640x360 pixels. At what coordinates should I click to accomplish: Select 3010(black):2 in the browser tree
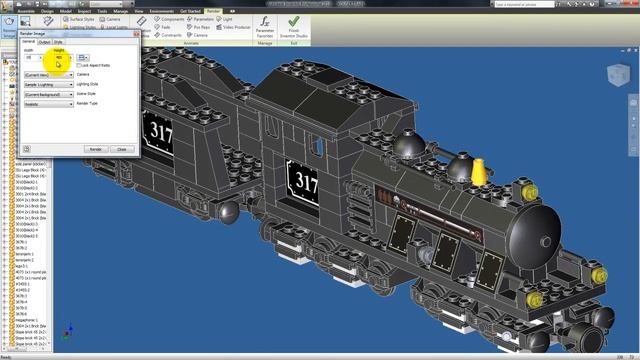point(27,188)
